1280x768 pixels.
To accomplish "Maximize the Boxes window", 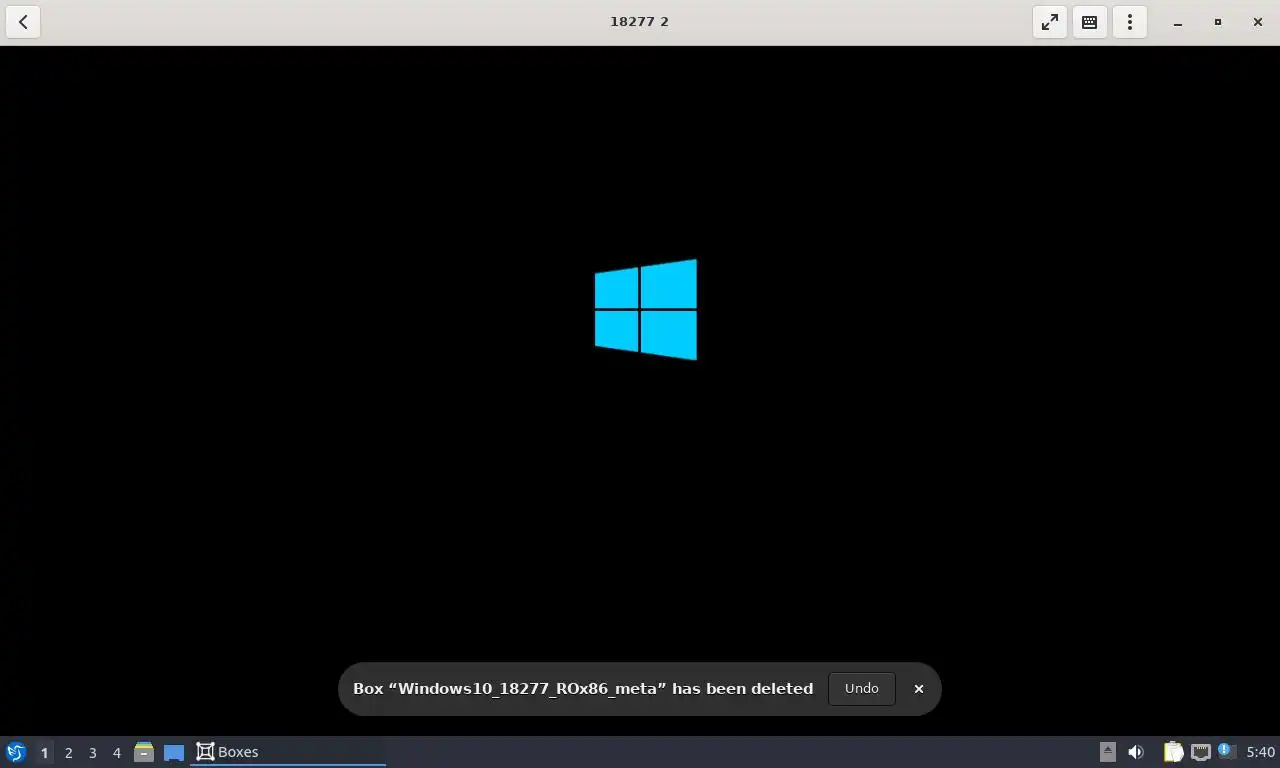I will (x=1218, y=22).
